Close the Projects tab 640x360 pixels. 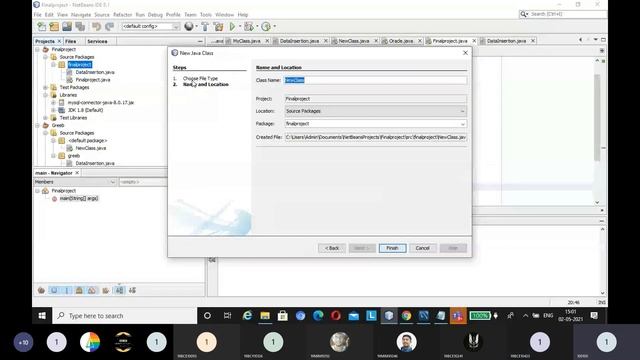59,41
